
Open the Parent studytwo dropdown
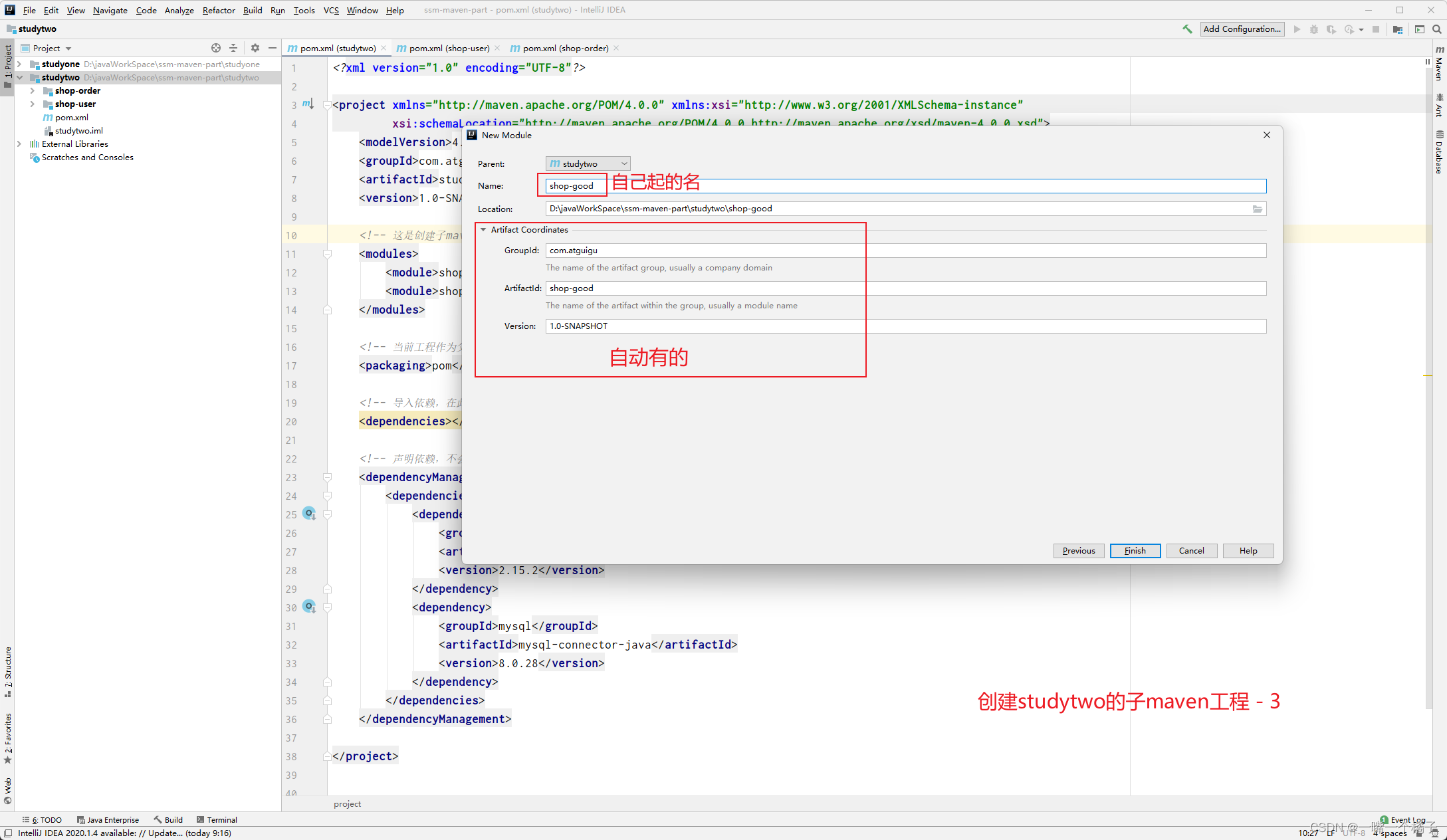(x=588, y=163)
